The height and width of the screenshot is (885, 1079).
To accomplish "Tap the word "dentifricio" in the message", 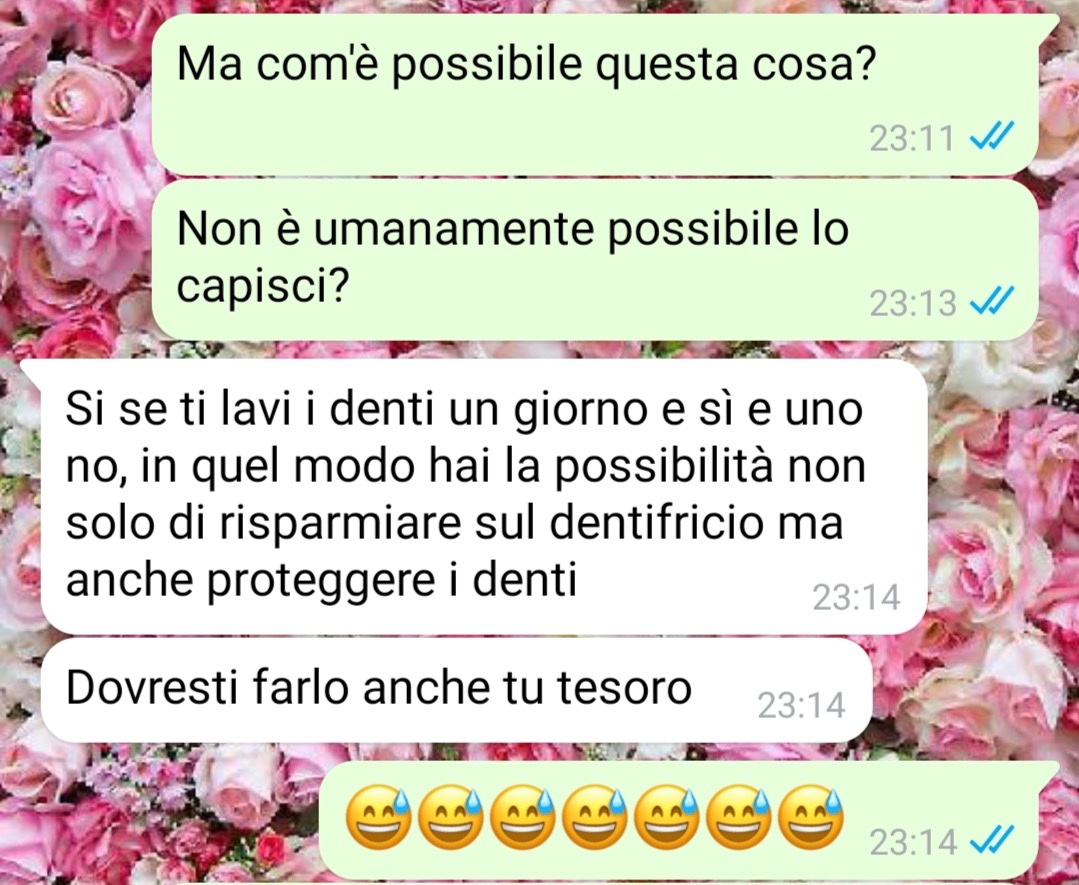I will [657, 523].
